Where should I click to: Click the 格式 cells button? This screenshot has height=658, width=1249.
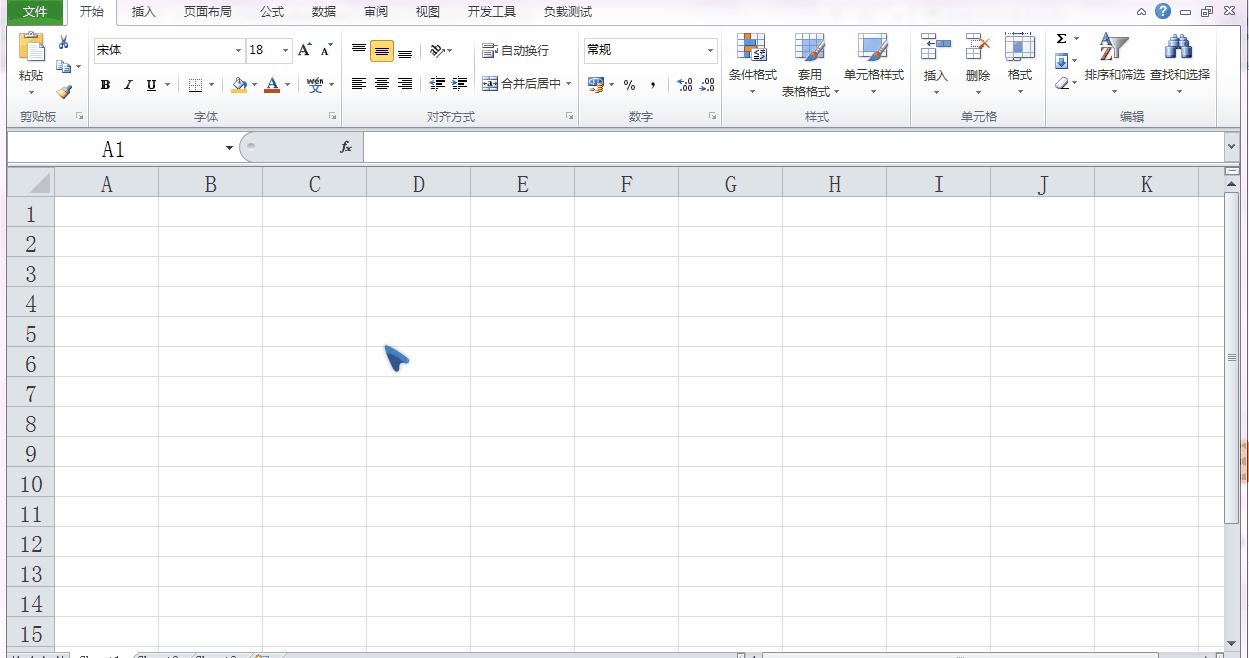point(1019,64)
